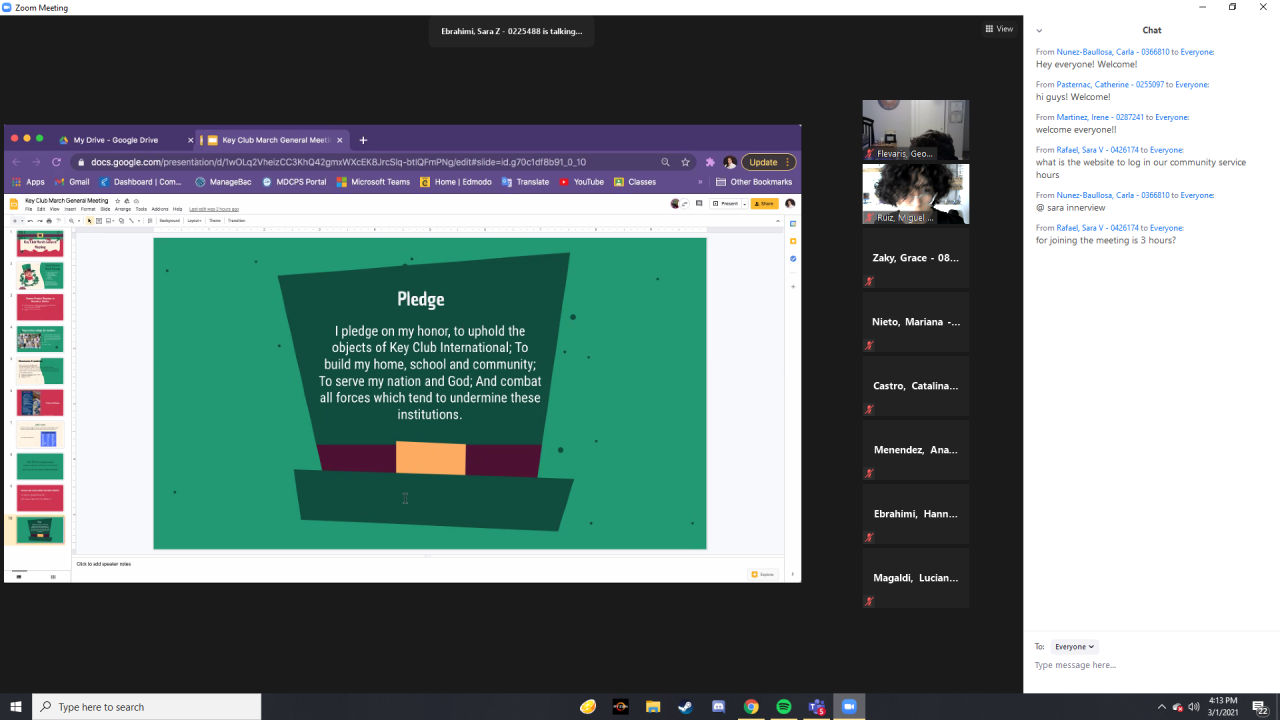Open File Explorer from the taskbar
The height and width of the screenshot is (720, 1280).
(652, 707)
